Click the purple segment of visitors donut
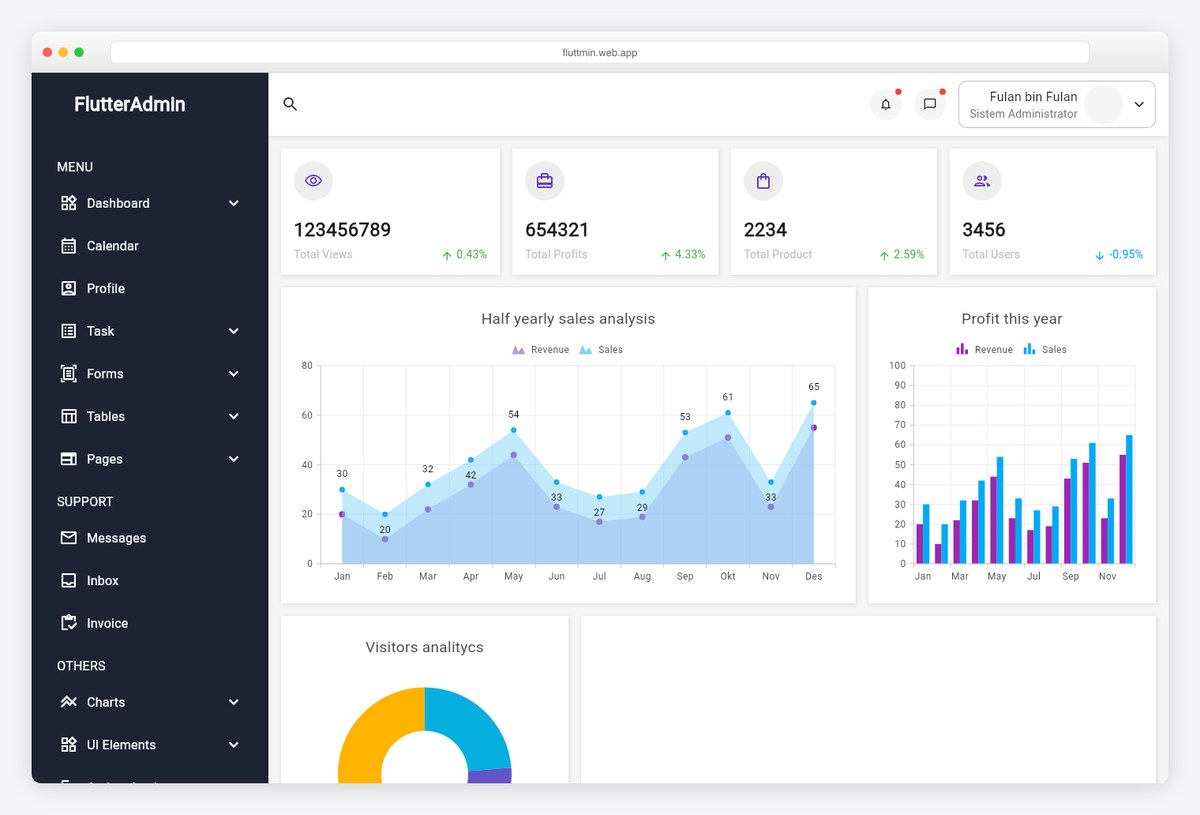This screenshot has height=815, width=1200. coord(490,776)
